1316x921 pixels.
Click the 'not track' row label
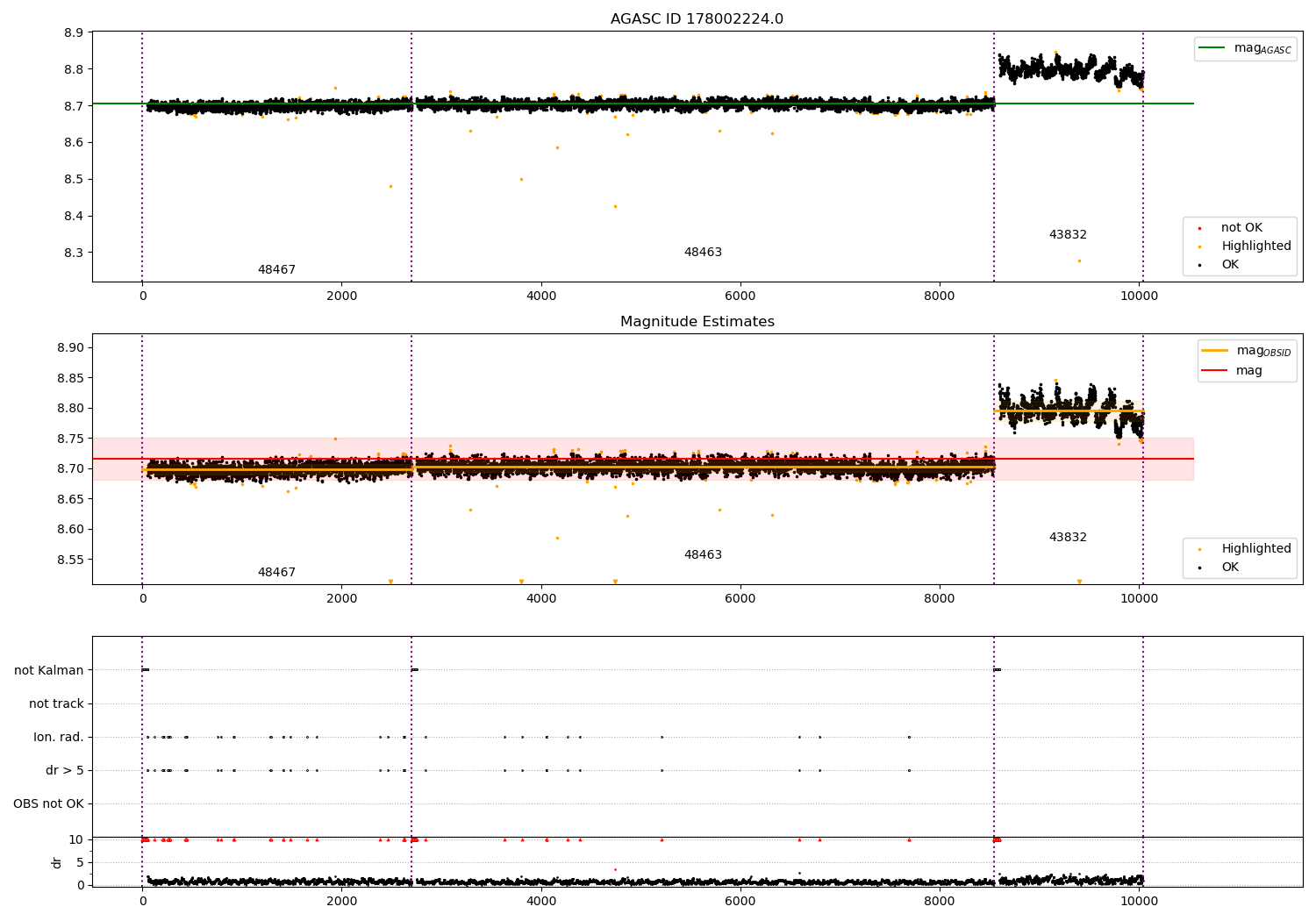[x=56, y=704]
